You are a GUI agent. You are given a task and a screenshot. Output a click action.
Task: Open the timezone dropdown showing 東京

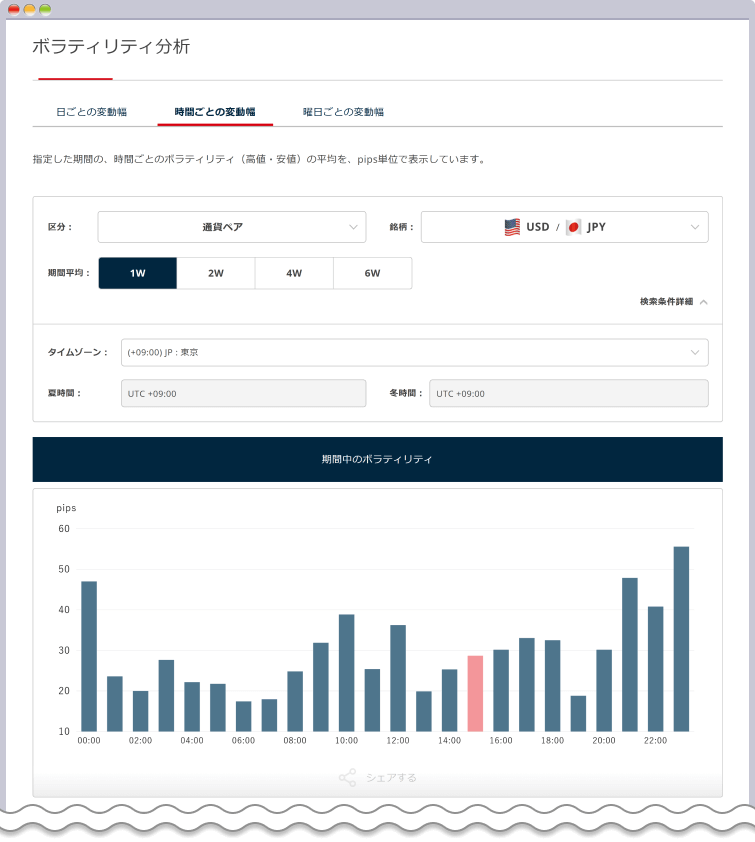tap(414, 352)
